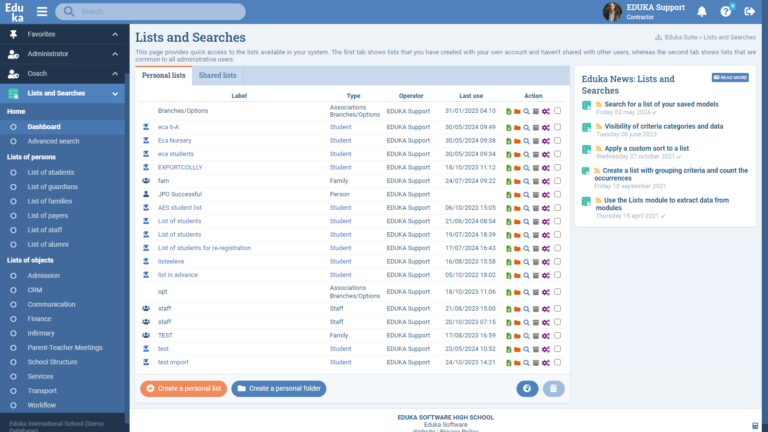Click the Eduka Suite breadcrumb link
The width and height of the screenshot is (768, 432).
pos(681,37)
